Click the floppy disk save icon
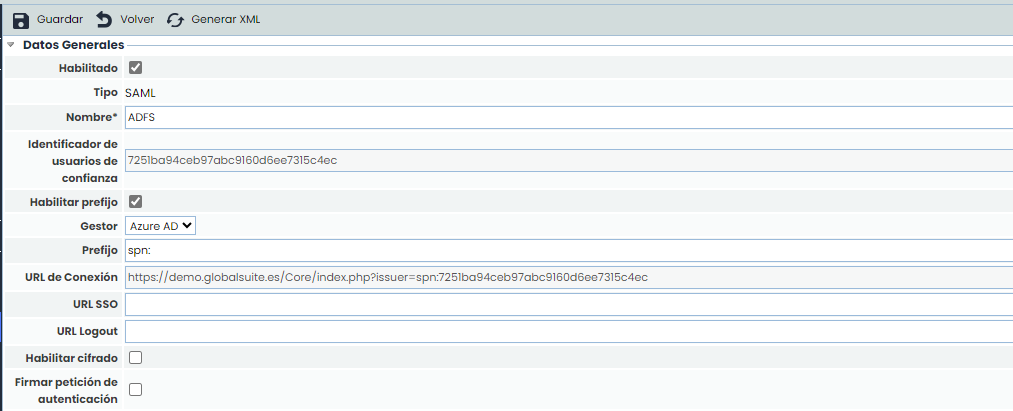This screenshot has height=411, width=1013. [21, 20]
